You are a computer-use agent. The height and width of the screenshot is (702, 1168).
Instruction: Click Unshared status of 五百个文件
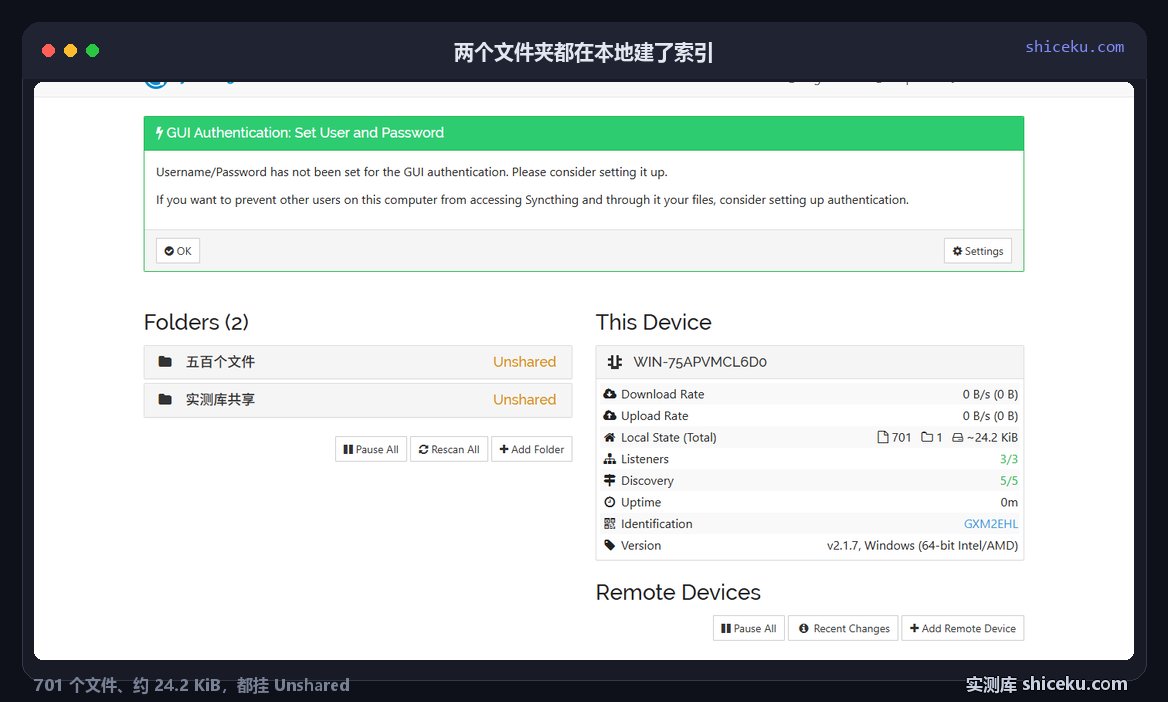pos(524,361)
